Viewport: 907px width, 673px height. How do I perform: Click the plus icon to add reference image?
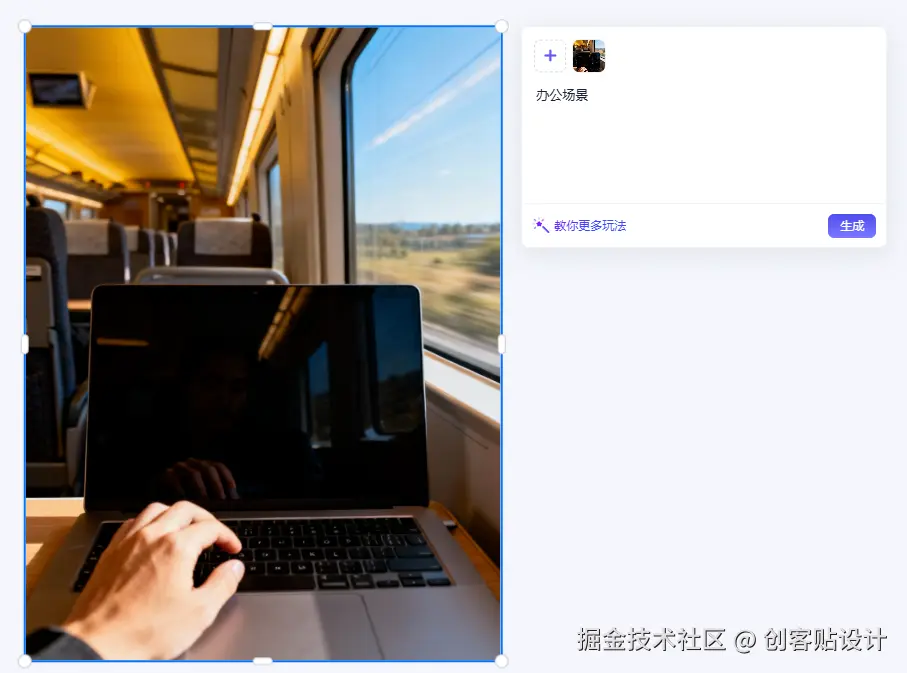coord(550,56)
